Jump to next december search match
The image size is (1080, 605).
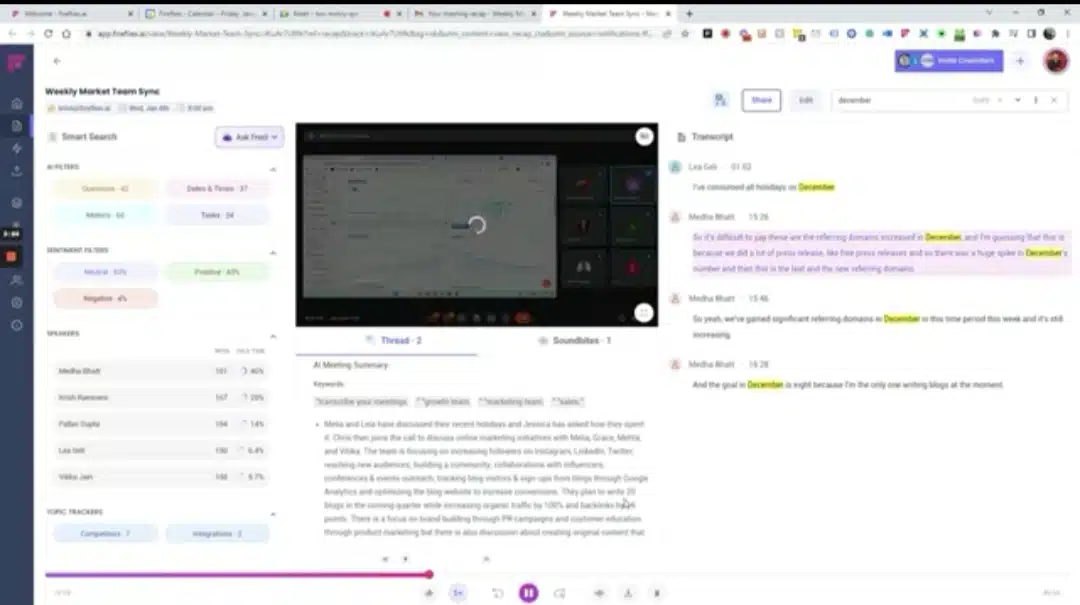pos(1017,101)
